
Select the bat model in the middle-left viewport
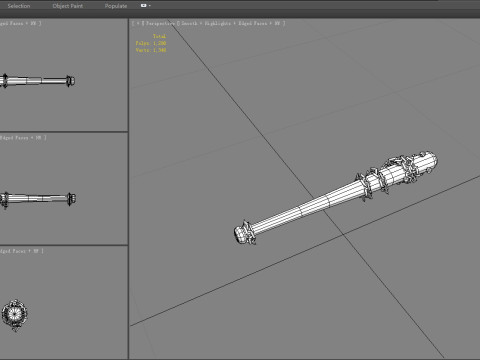coord(37,199)
